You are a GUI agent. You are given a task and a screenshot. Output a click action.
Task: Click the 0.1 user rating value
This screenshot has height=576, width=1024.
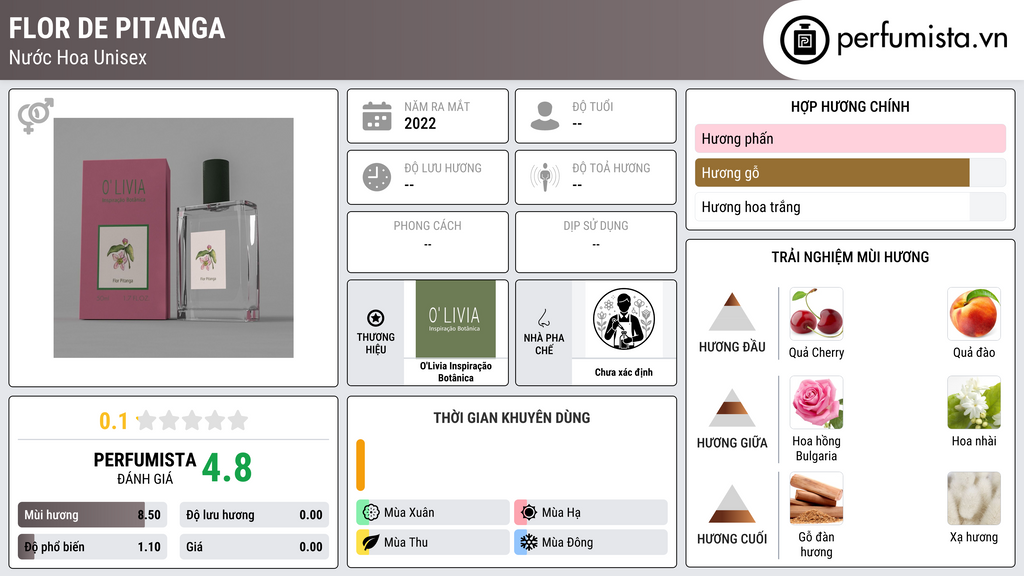coord(113,421)
